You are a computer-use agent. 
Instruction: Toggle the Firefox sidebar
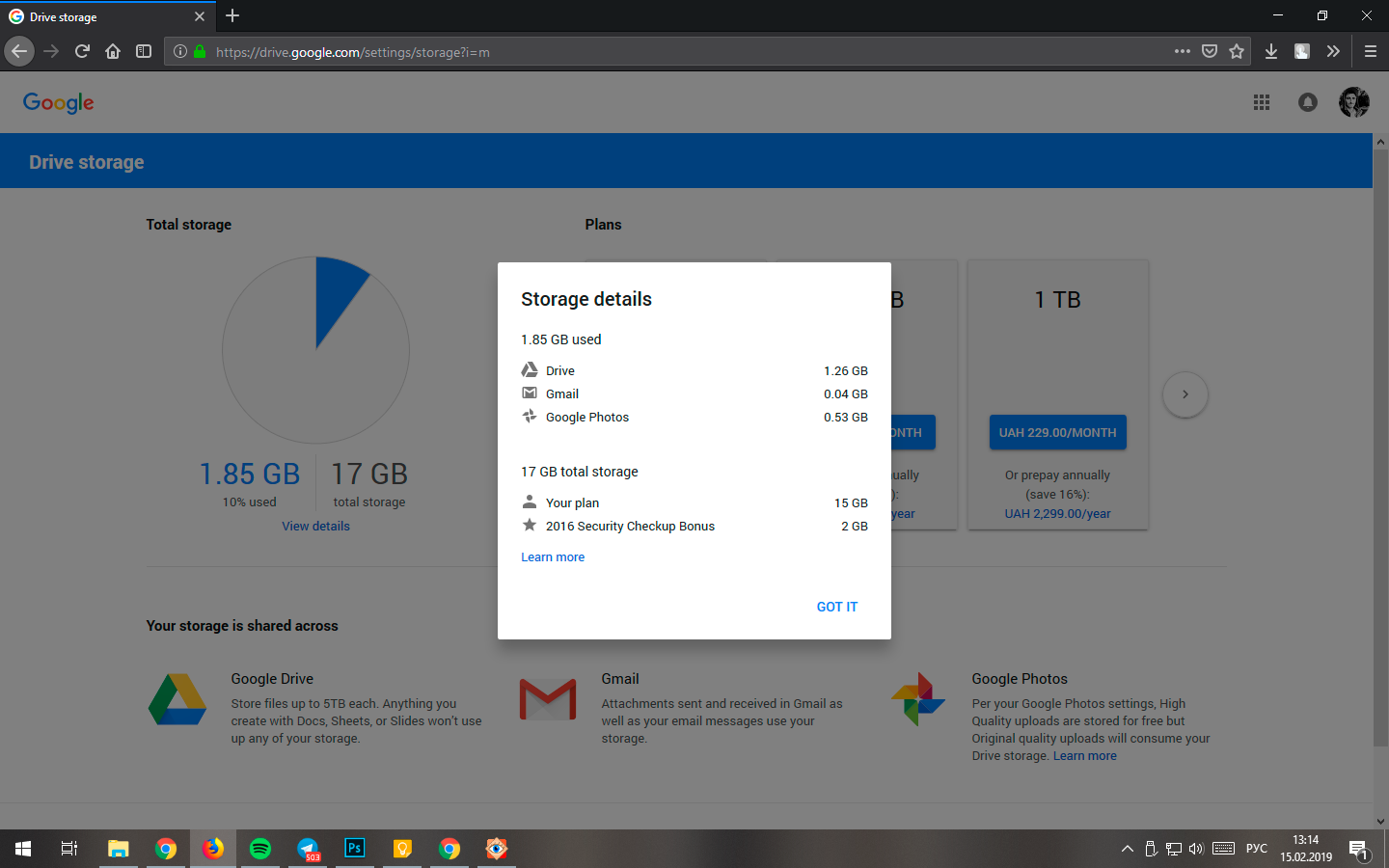click(x=144, y=51)
